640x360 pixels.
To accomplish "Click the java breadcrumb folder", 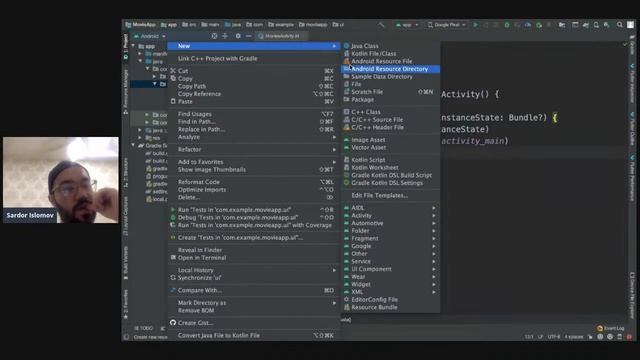I will (x=233, y=25).
